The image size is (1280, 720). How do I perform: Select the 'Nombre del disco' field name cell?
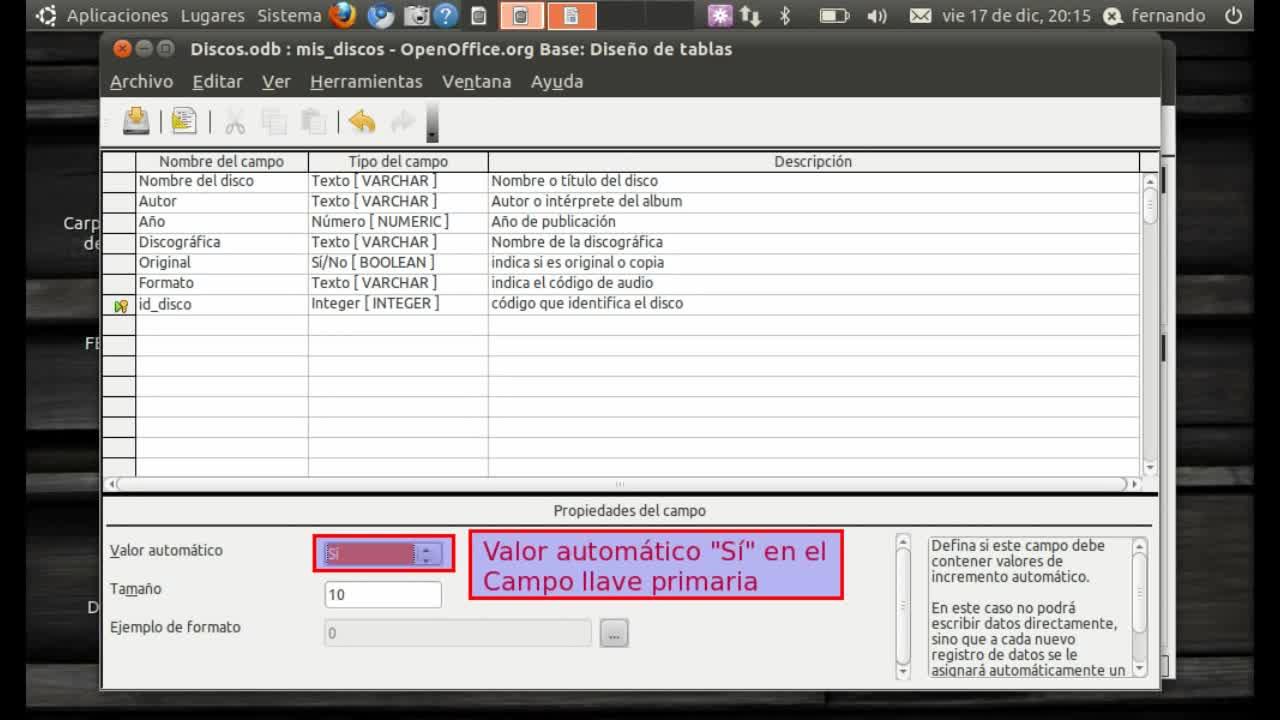pyautogui.click(x=221, y=181)
